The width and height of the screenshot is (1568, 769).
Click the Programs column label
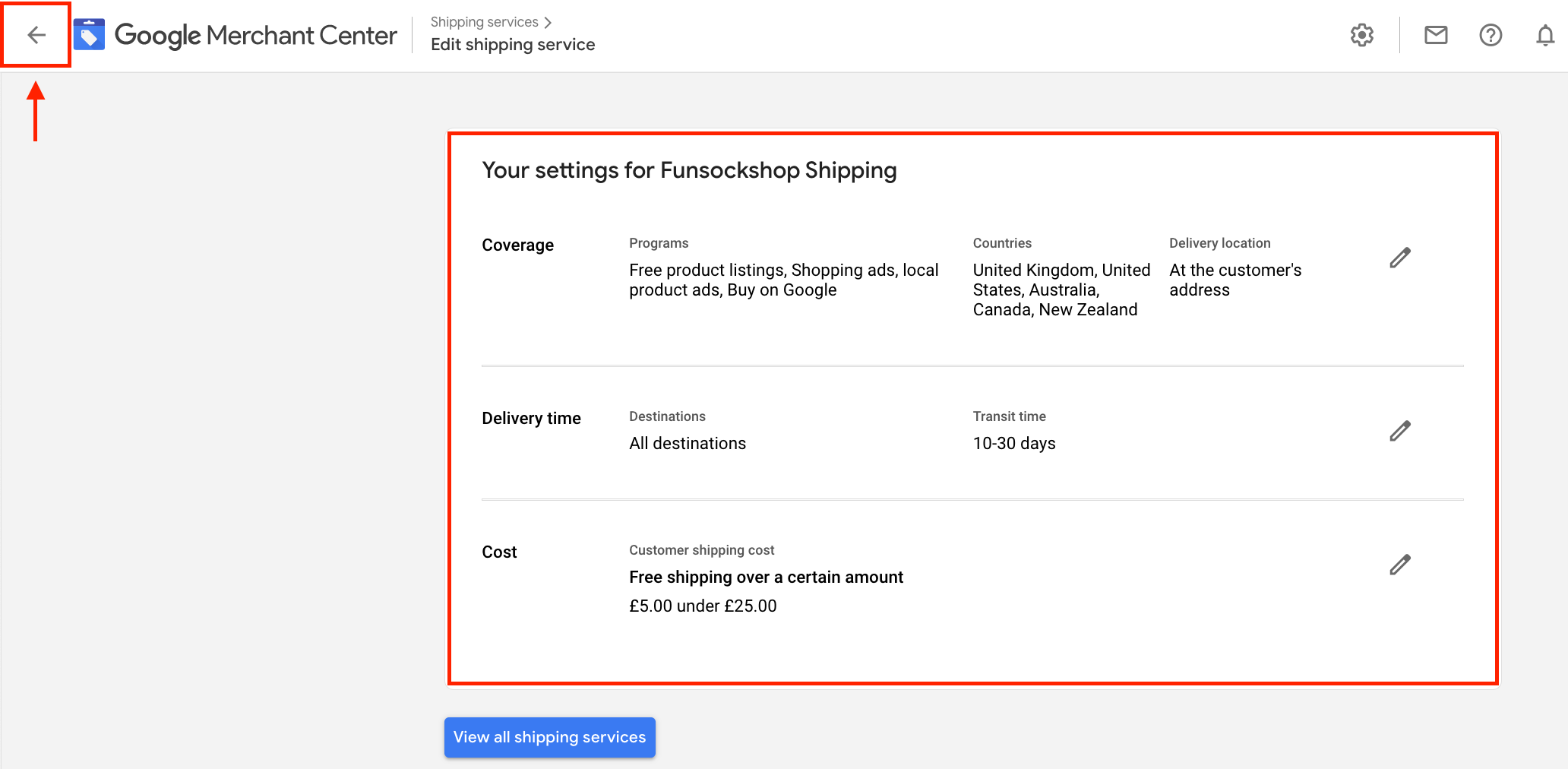tap(659, 243)
